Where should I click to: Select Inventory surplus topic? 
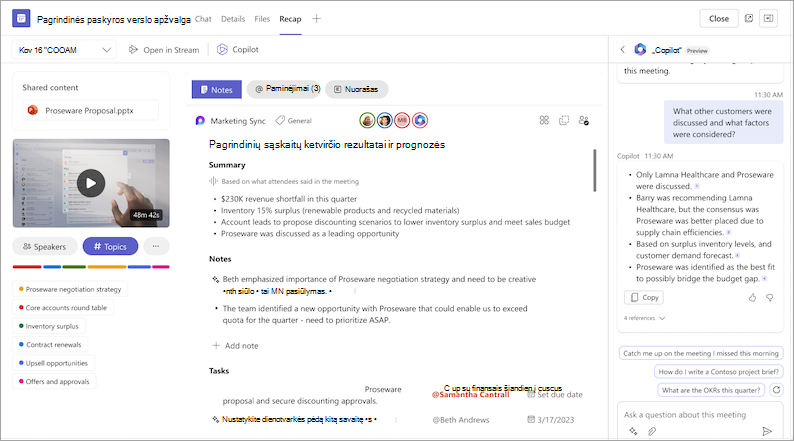click(x=49, y=326)
